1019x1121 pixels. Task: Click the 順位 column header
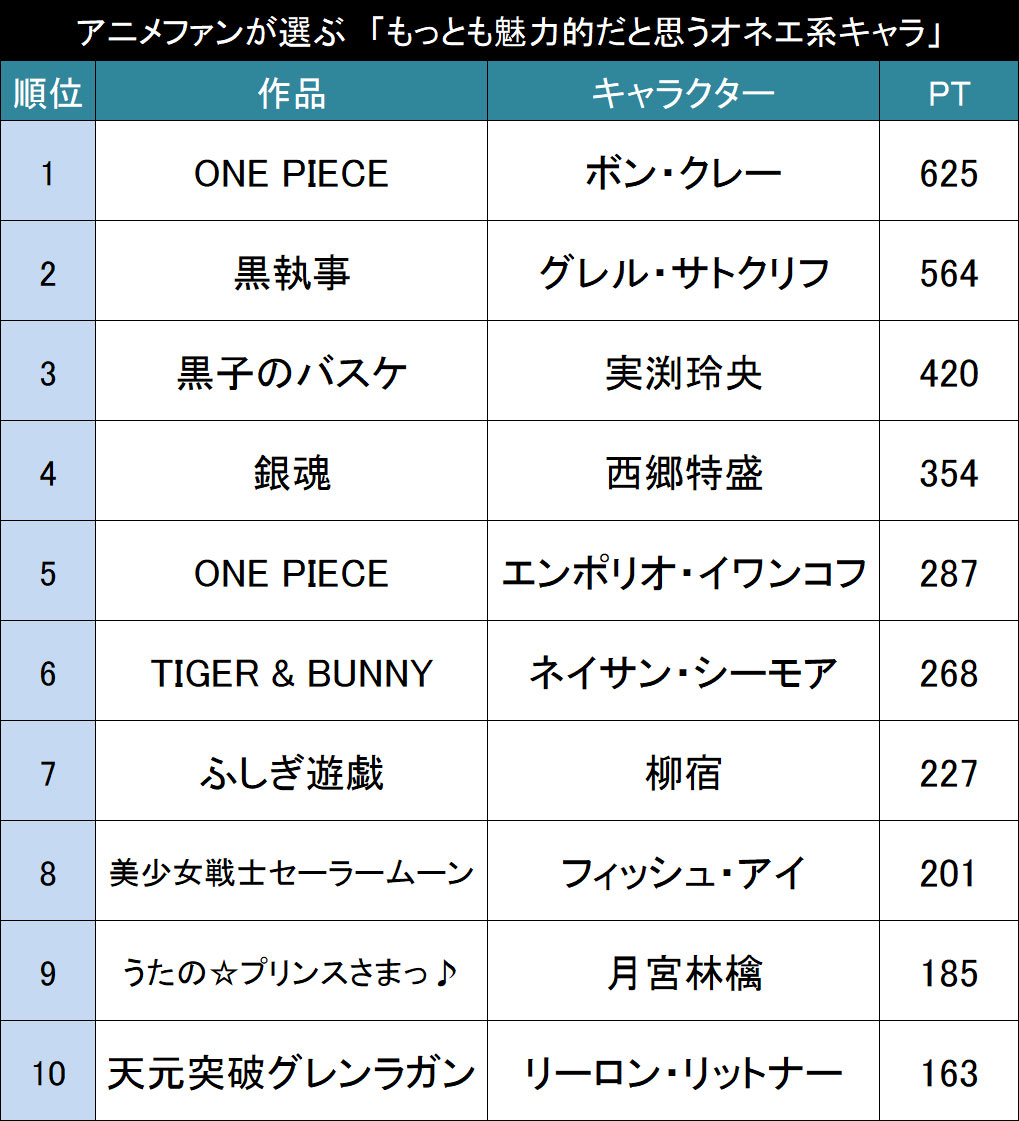pos(48,92)
